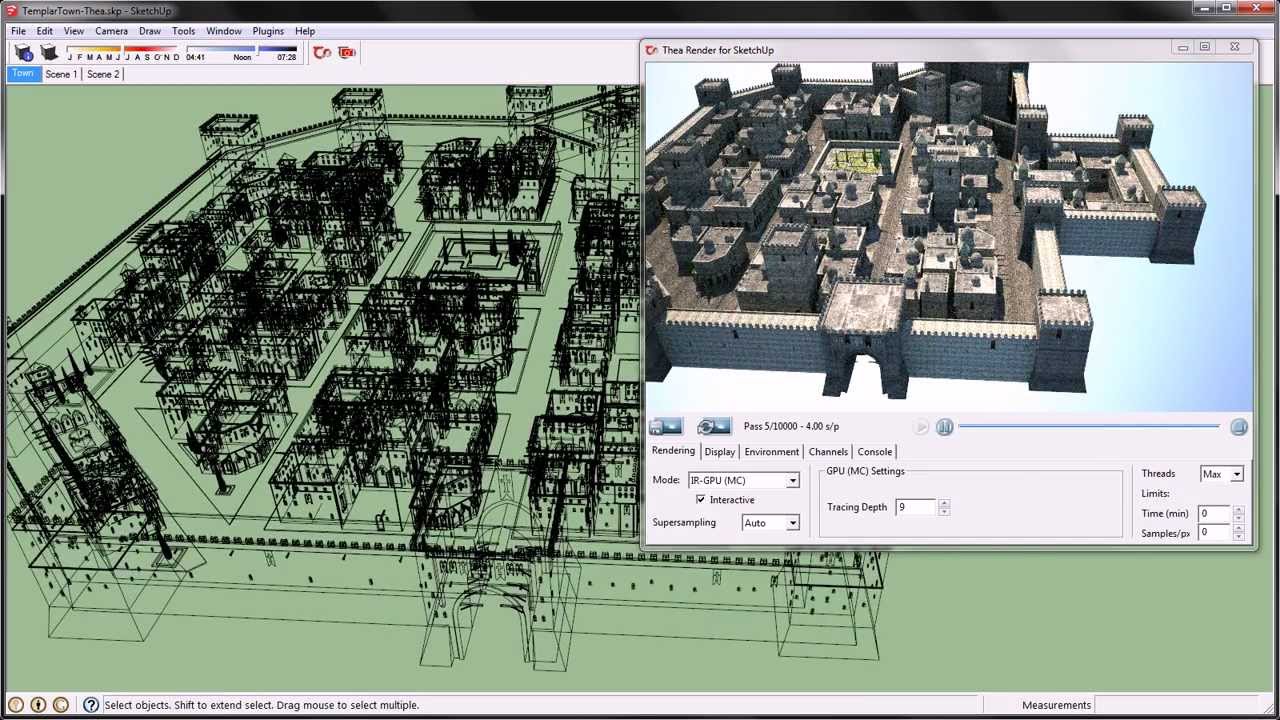Click the 'GPU (MC) Settings' group label
The image size is (1280, 720).
pos(865,471)
